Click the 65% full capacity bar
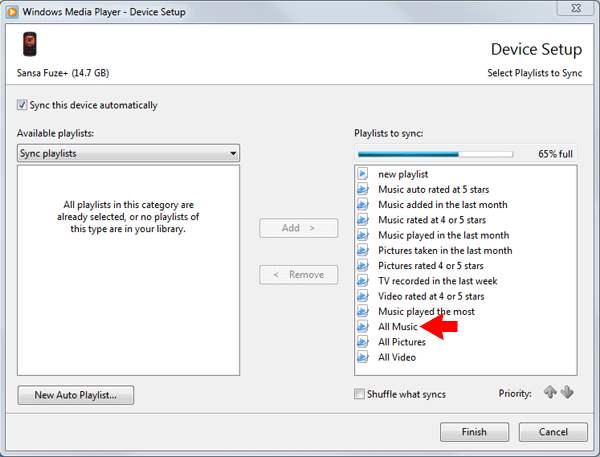Image resolution: width=600 pixels, height=457 pixels. (435, 154)
